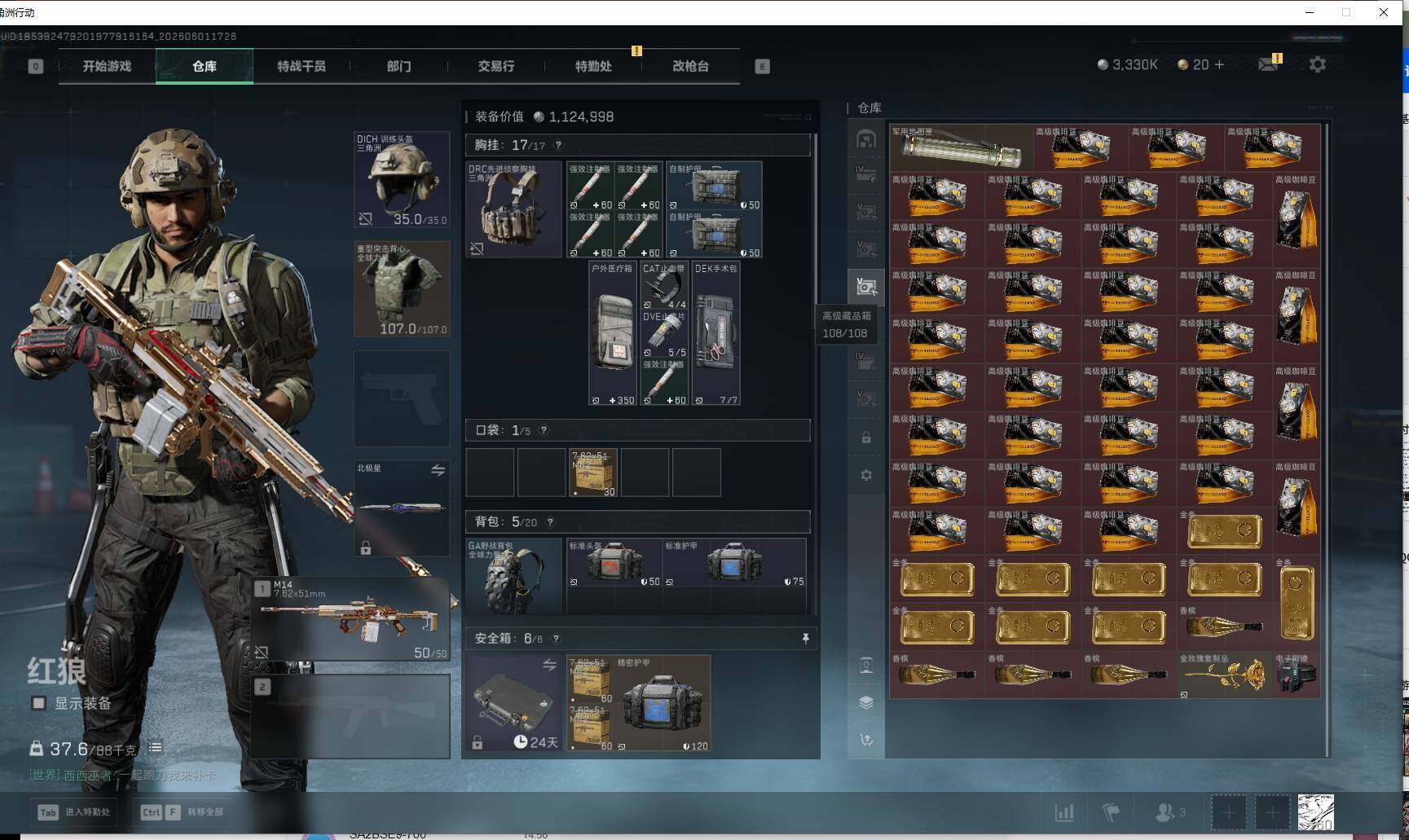Toggle swap arrows on the safe box case

click(550, 666)
